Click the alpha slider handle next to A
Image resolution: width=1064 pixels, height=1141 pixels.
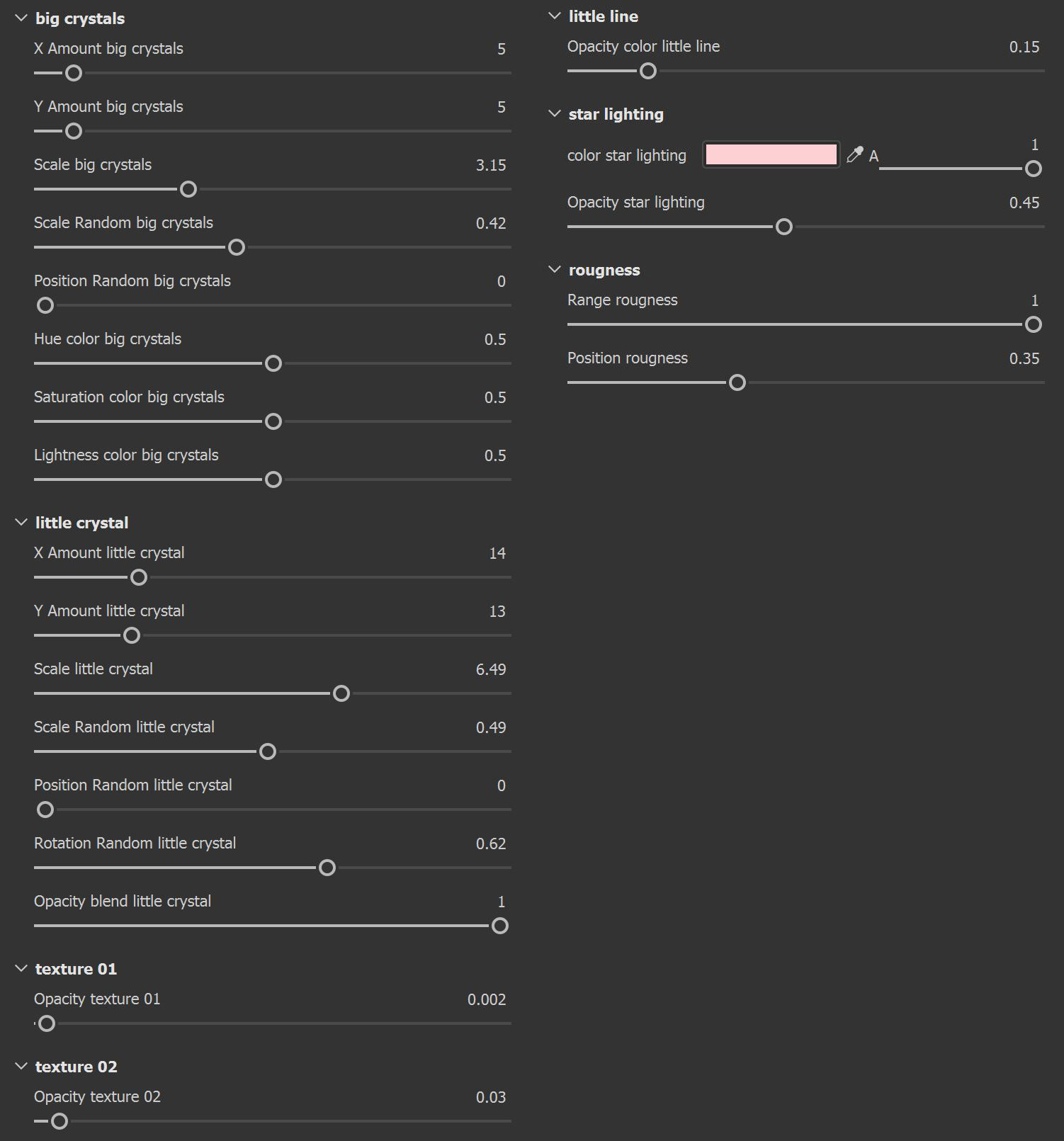pyautogui.click(x=1034, y=169)
